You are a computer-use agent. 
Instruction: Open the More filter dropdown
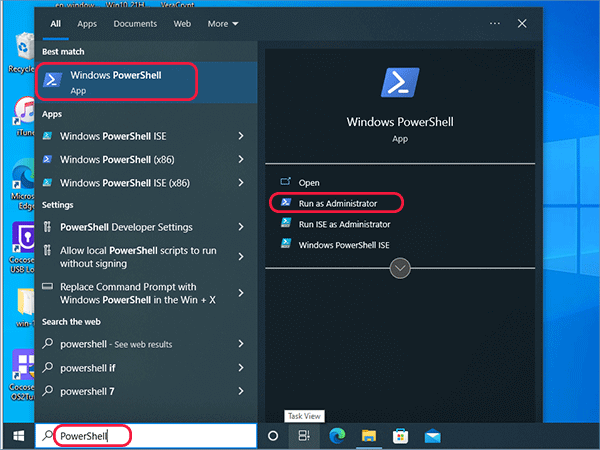pyautogui.click(x=223, y=24)
